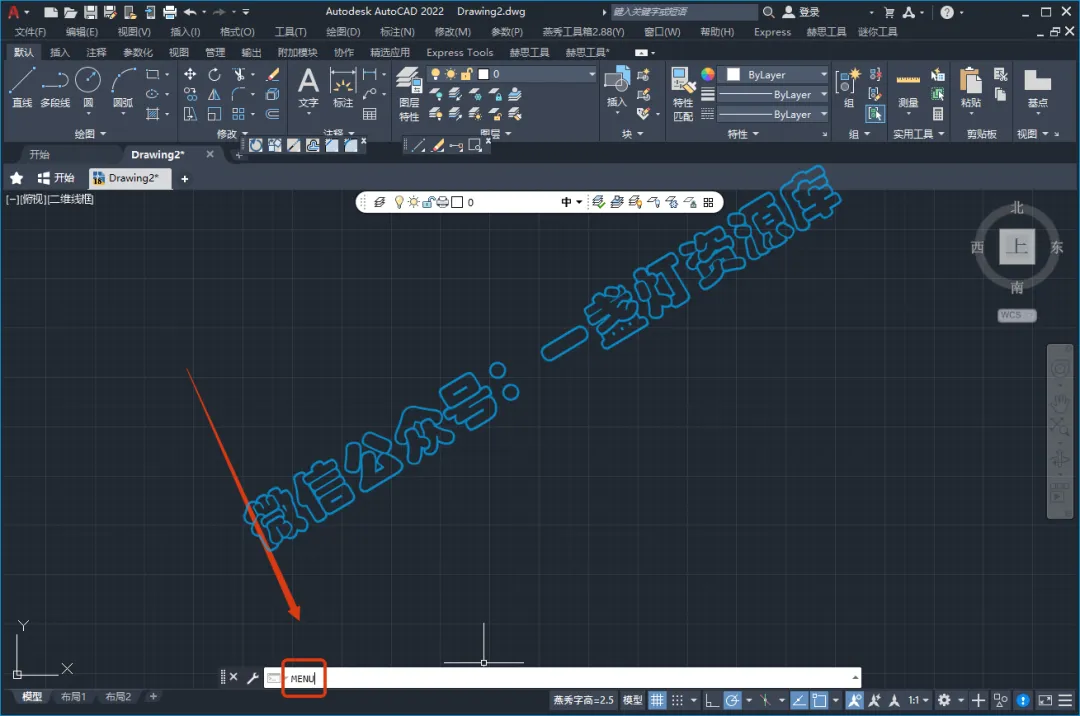Toggle the drawing grid display
Screen dimensions: 1080x716
coord(657,700)
